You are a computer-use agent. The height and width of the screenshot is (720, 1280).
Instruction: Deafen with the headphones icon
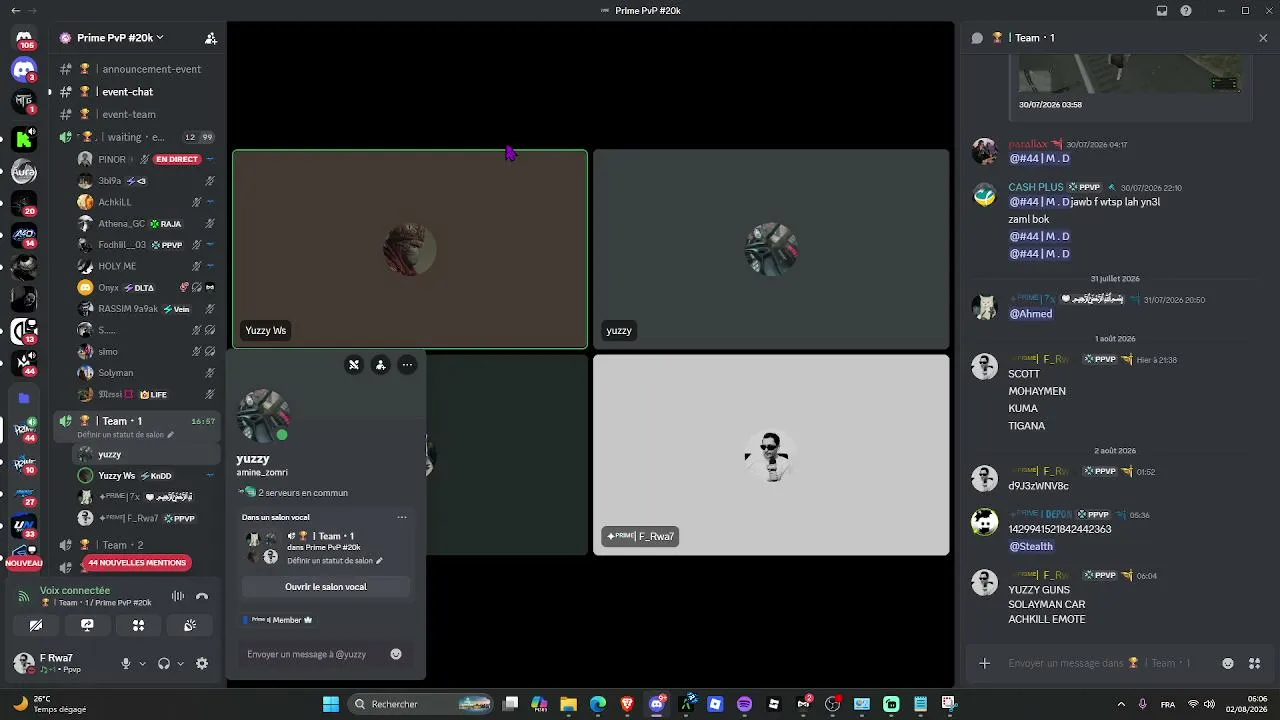[164, 663]
